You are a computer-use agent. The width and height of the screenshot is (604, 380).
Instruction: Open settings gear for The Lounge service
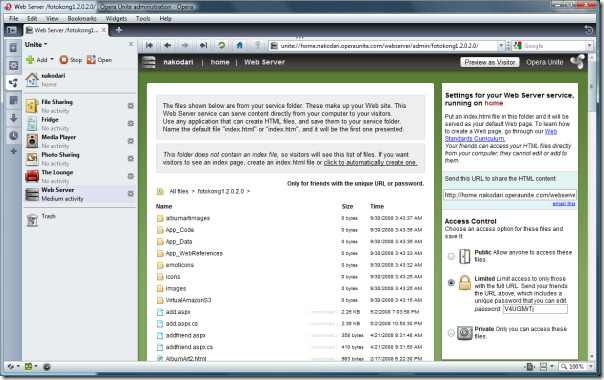(x=131, y=176)
